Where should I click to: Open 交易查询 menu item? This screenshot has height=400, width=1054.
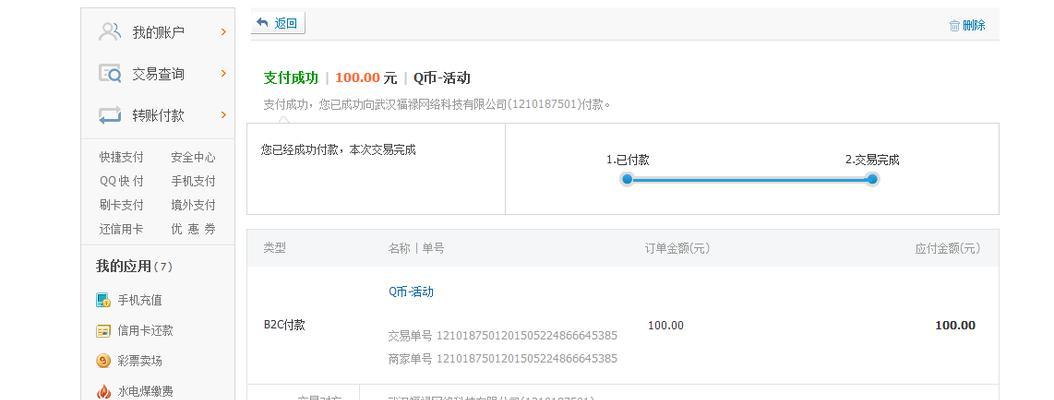point(158,73)
